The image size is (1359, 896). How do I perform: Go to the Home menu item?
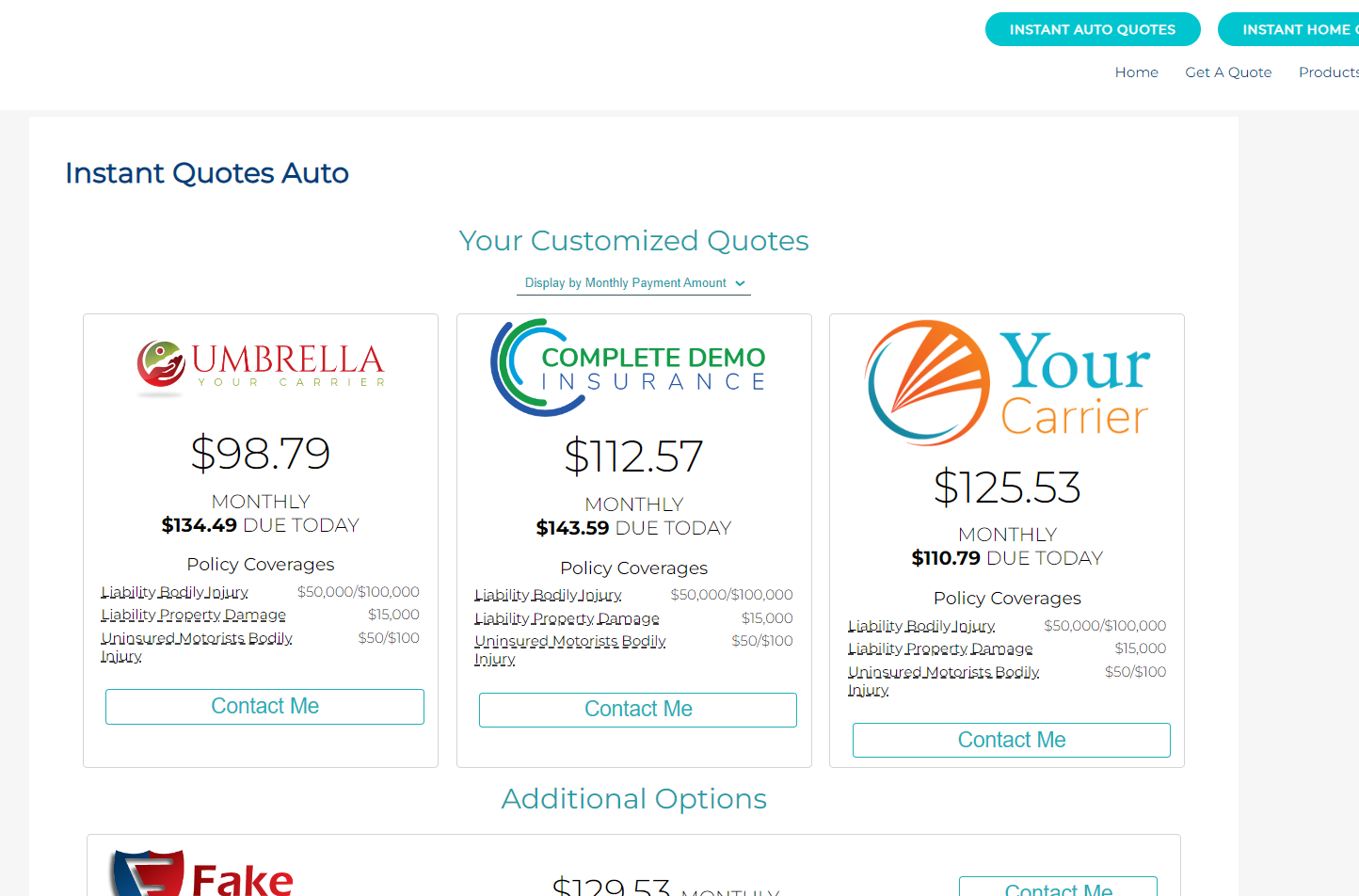1136,72
